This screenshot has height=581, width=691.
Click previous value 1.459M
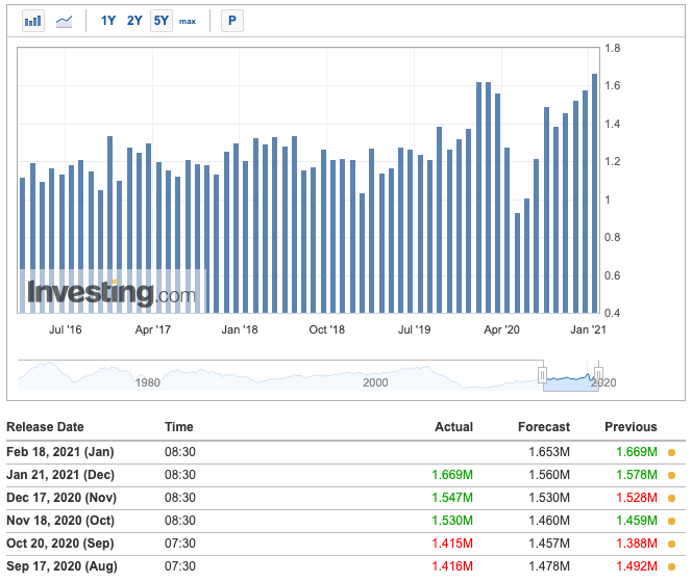636,521
